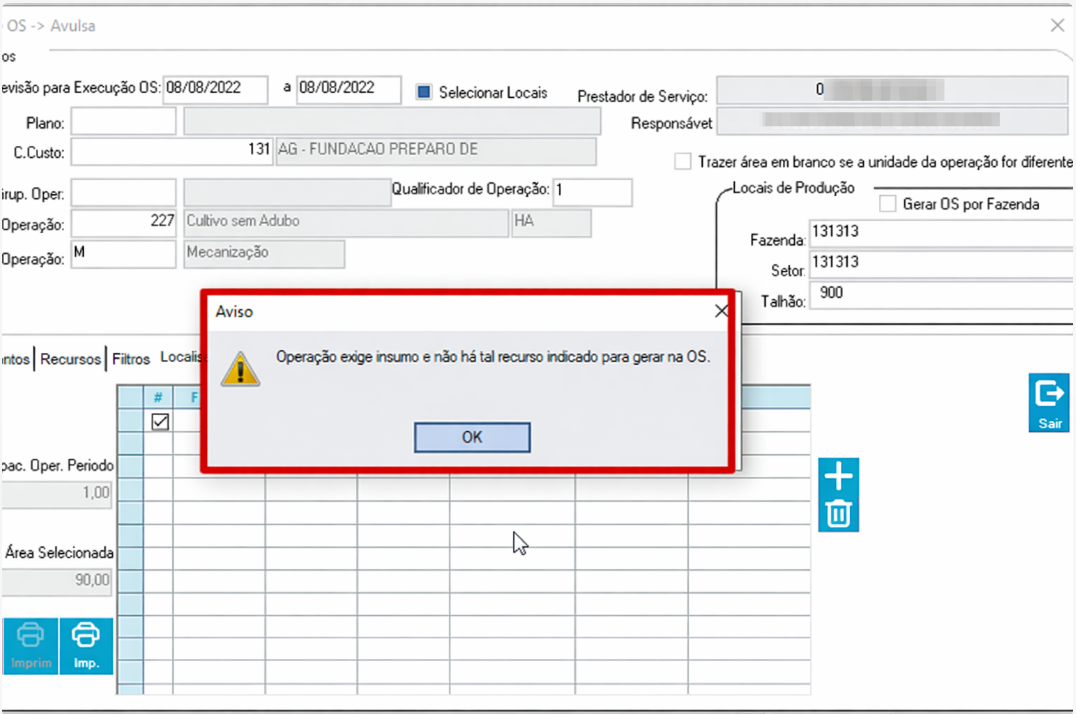Click the Grup. Oper code field

pyautogui.click(x=124, y=193)
